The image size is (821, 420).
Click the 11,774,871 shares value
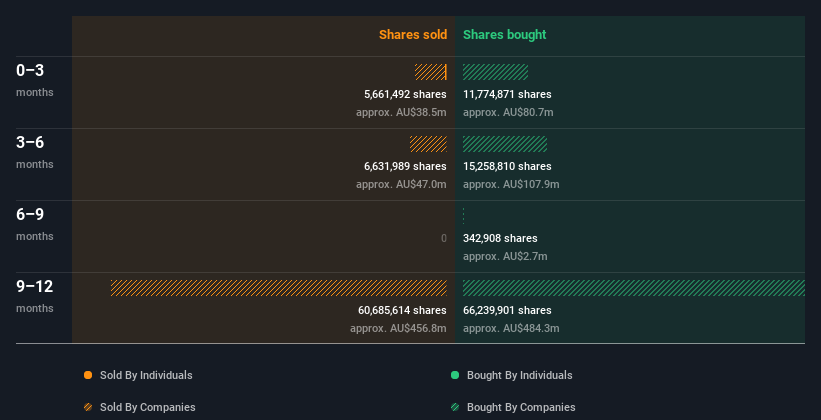(507, 94)
